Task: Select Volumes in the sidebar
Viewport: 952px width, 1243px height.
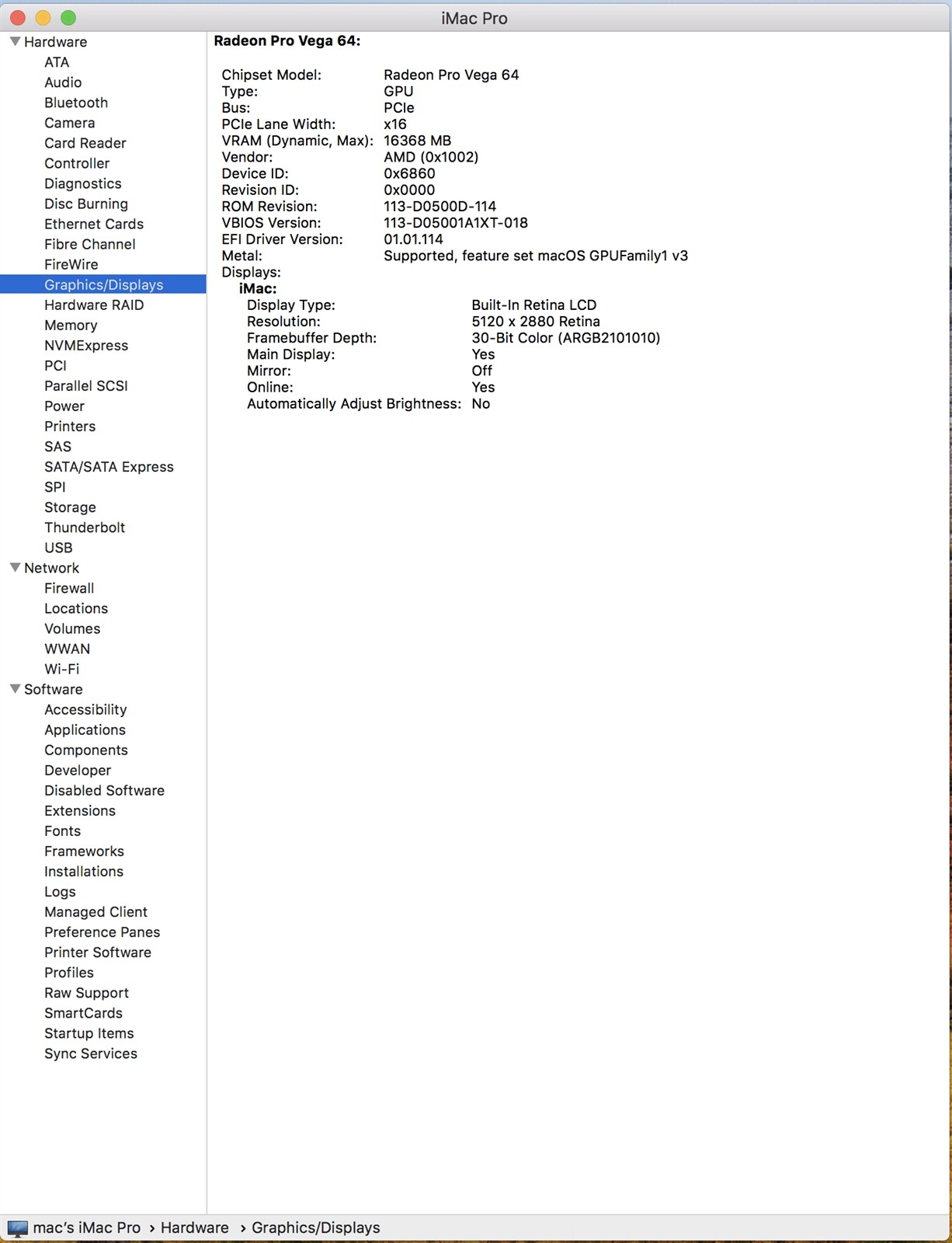Action: pyautogui.click(x=72, y=628)
